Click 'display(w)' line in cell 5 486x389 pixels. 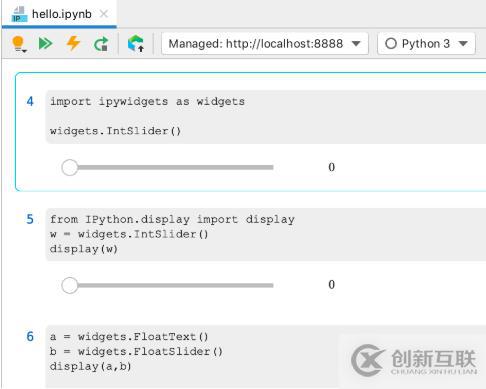[84, 249]
